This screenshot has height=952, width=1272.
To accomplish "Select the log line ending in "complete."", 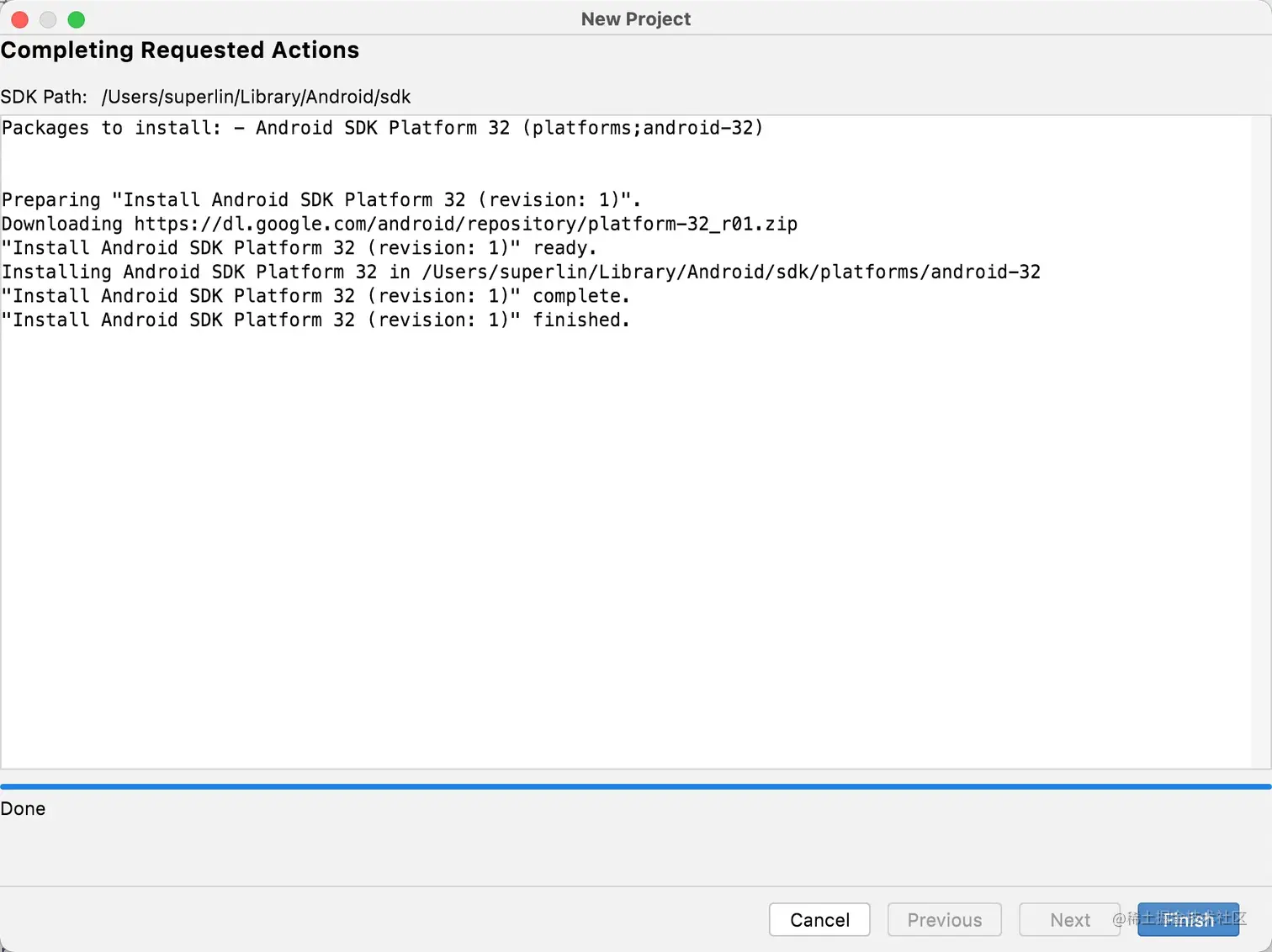I will click(315, 296).
